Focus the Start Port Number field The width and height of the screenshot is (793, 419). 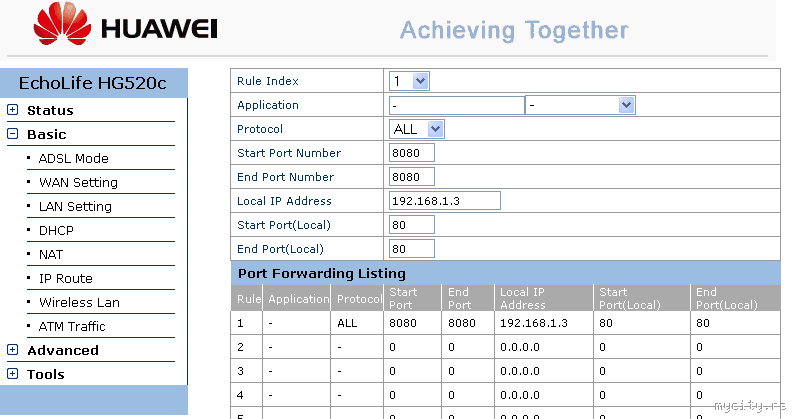coord(412,153)
